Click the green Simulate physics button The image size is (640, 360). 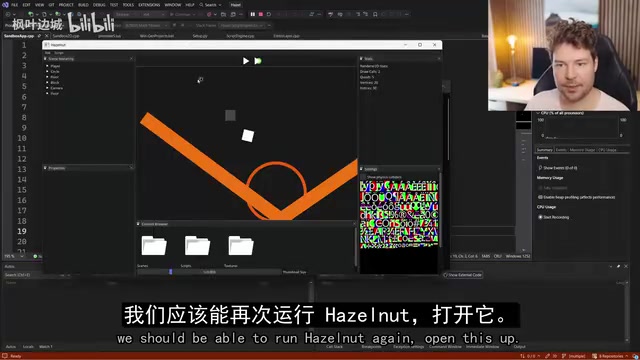point(258,61)
